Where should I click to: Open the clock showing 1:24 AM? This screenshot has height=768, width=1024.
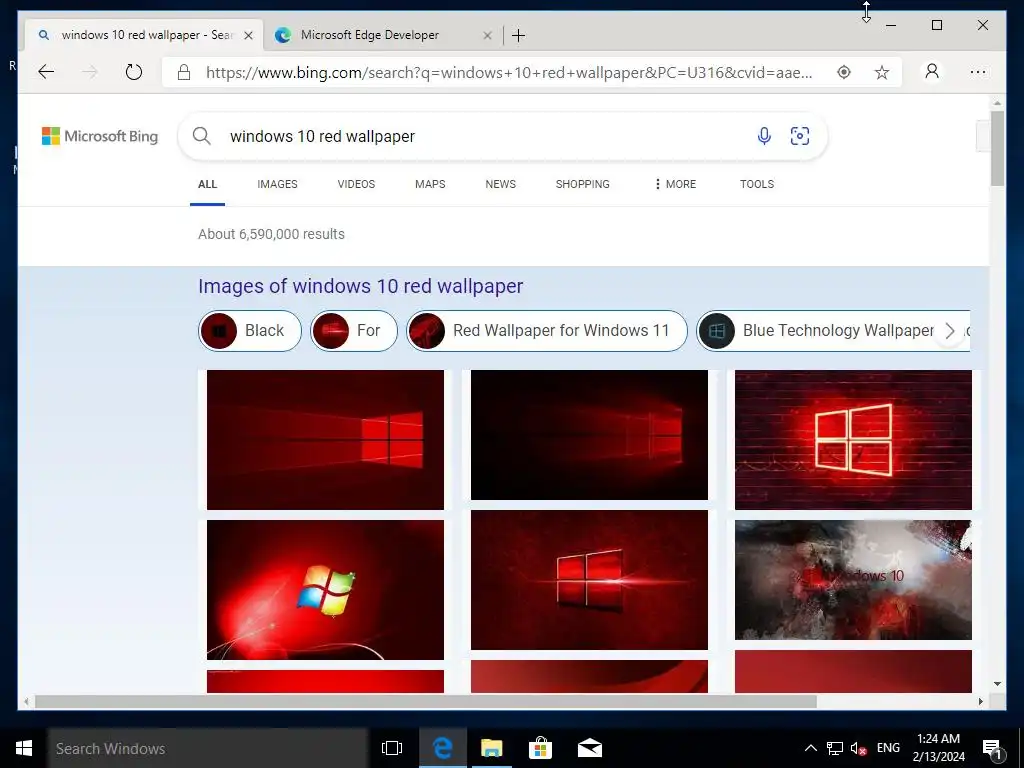click(938, 748)
